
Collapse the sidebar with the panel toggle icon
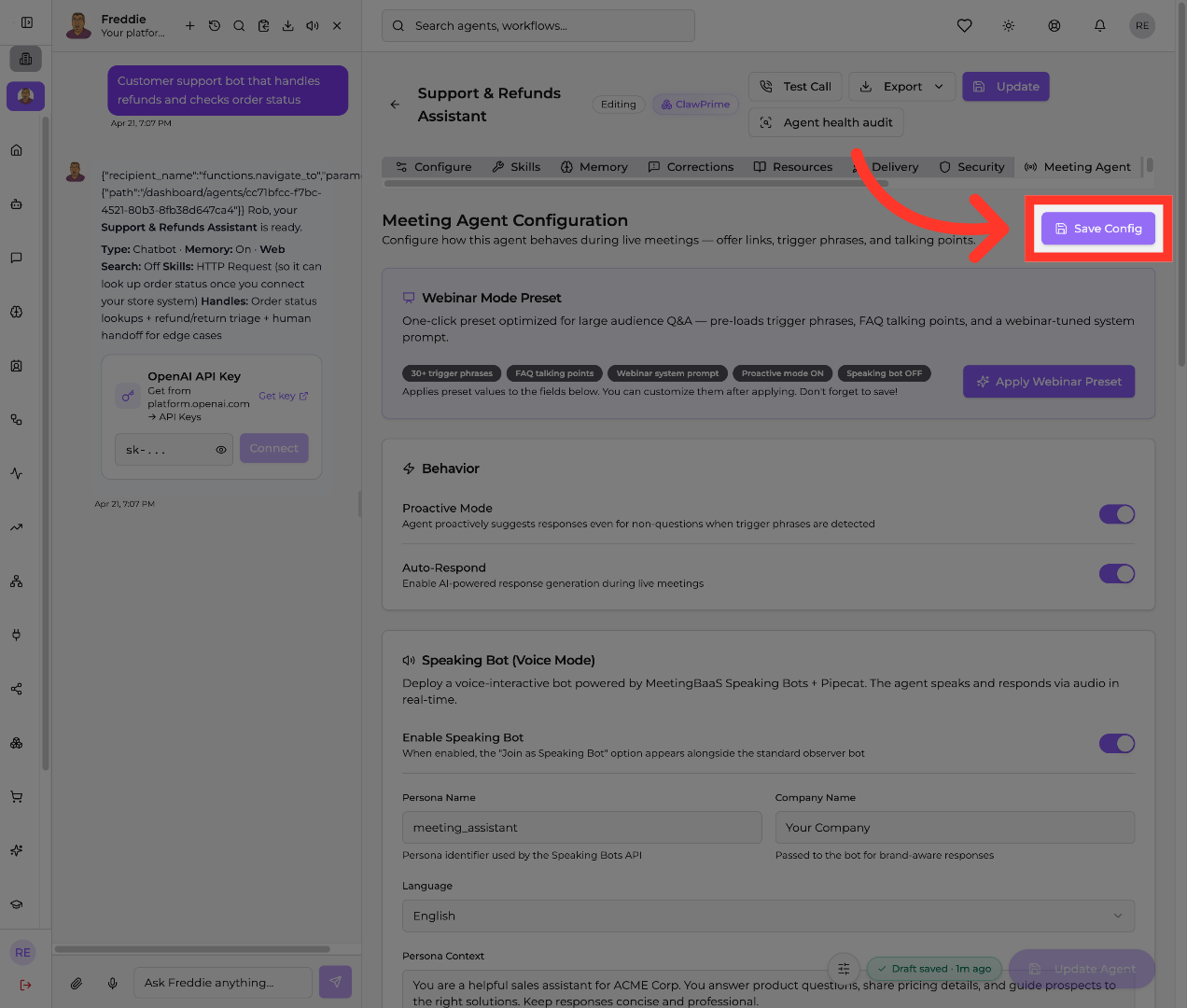[27, 22]
